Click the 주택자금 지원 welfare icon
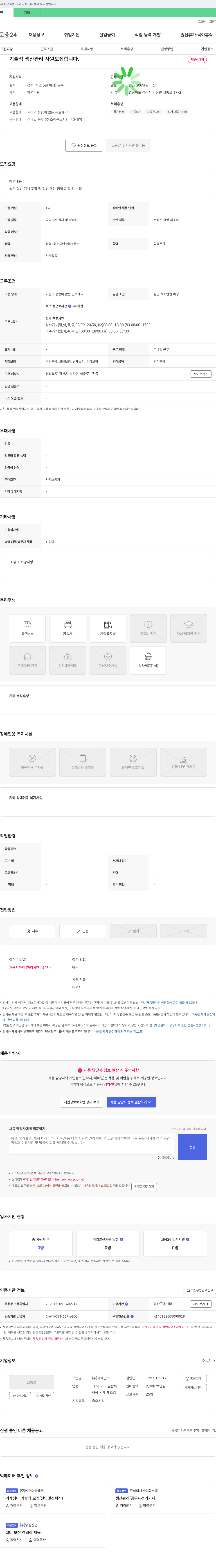Screen dimensions: 216x1568 [27, 660]
